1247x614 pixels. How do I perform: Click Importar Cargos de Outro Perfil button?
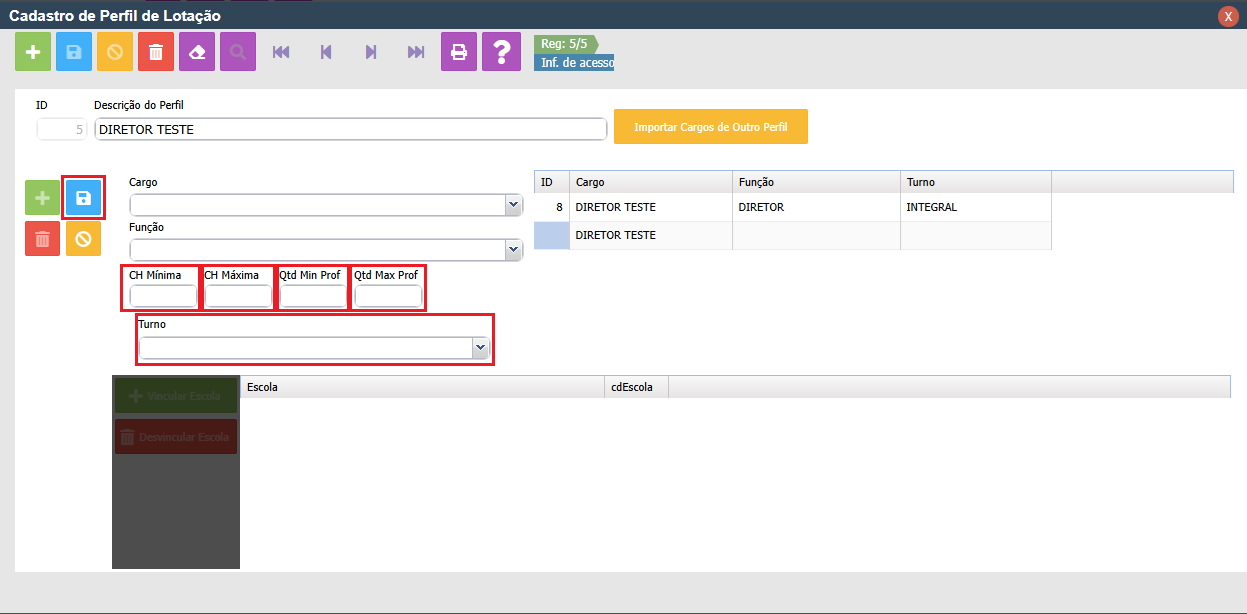(x=710, y=128)
